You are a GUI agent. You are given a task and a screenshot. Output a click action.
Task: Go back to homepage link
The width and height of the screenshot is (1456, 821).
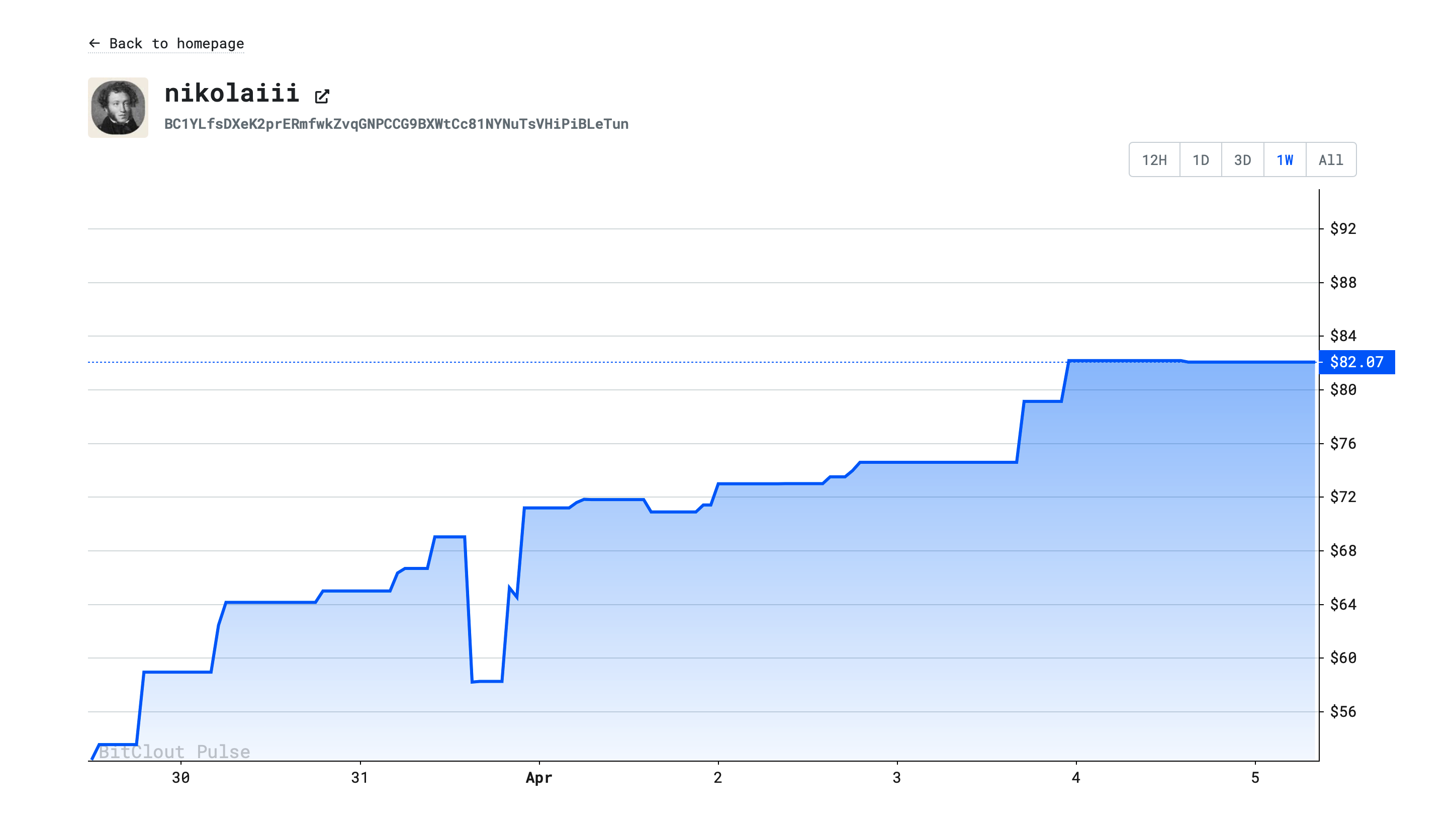coord(176,44)
